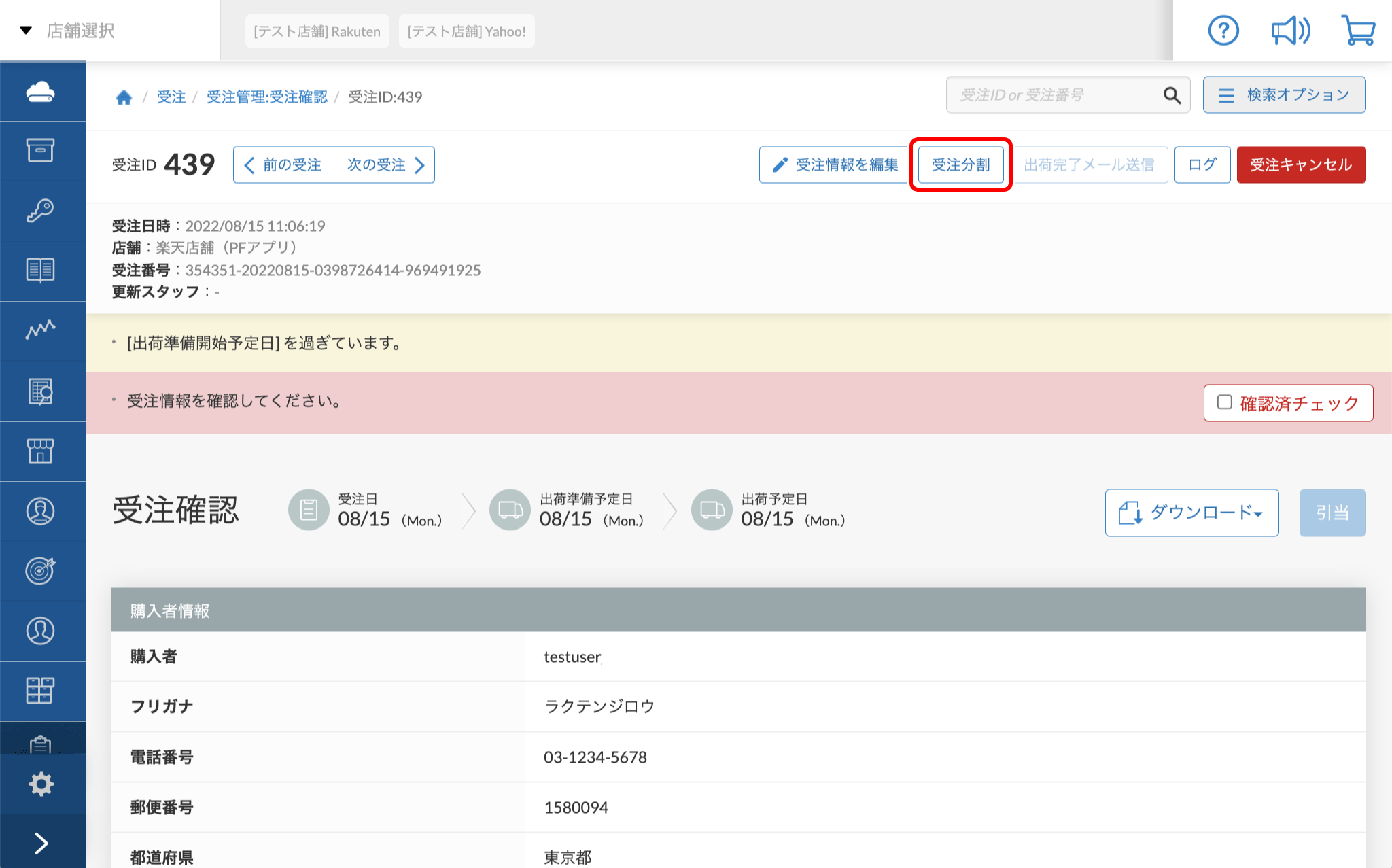1392x868 pixels.
Task: Click the search magnifier icon
Action: 1172,95
